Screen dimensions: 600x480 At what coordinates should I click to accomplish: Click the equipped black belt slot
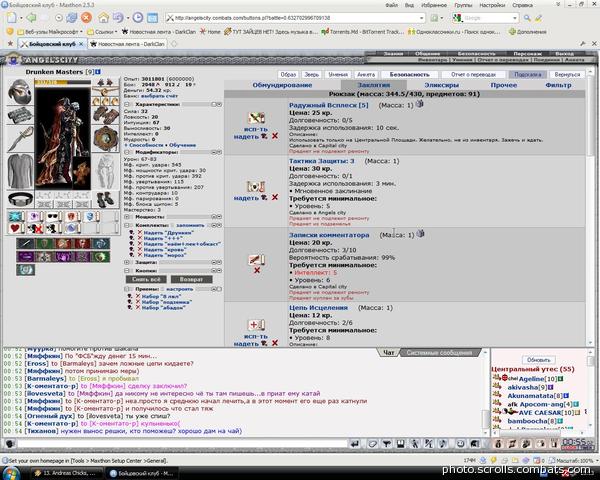(x=20, y=199)
